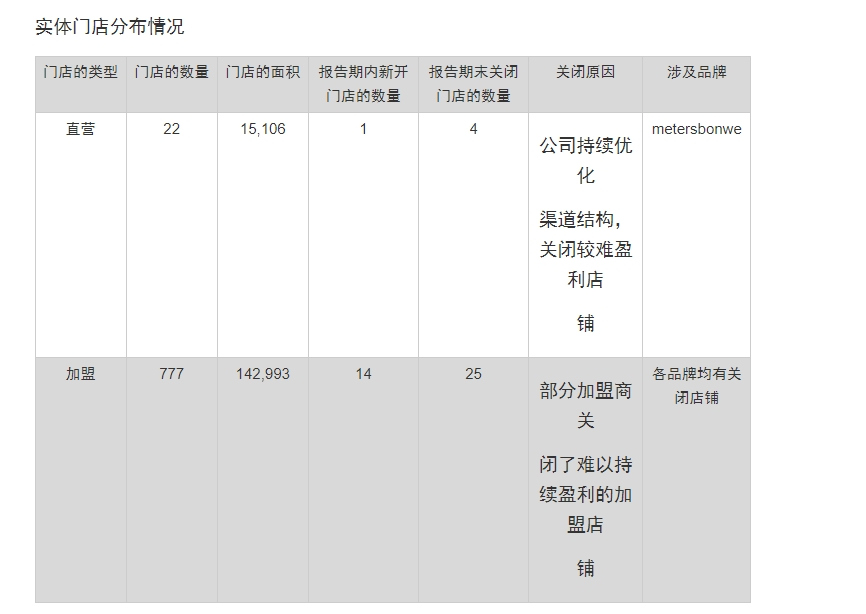Screen dimensions: 866x614
Task: Click the value 25 in the franchise row
Action: [473, 374]
